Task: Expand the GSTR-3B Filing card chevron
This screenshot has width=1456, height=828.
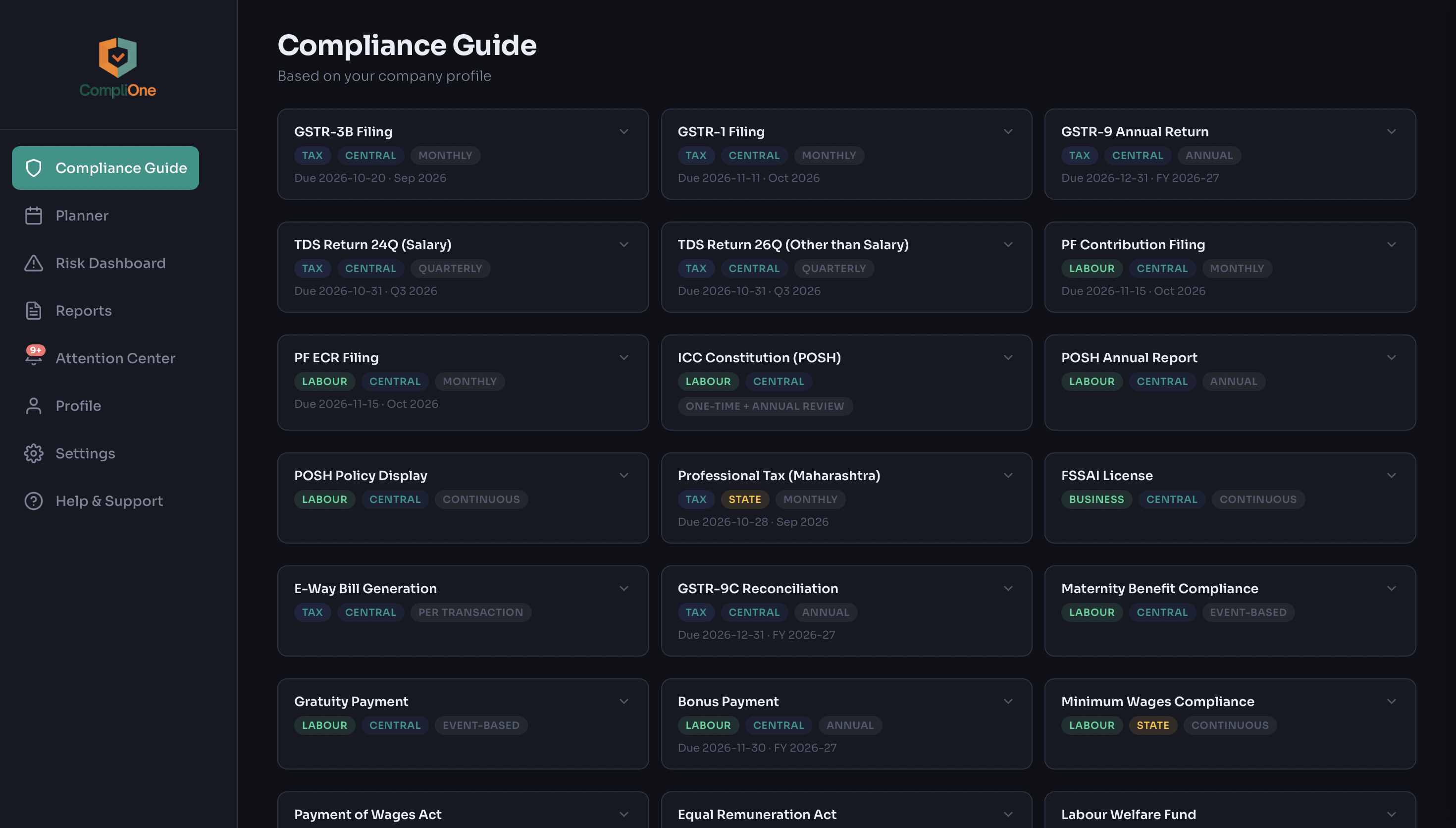Action: coord(624,131)
